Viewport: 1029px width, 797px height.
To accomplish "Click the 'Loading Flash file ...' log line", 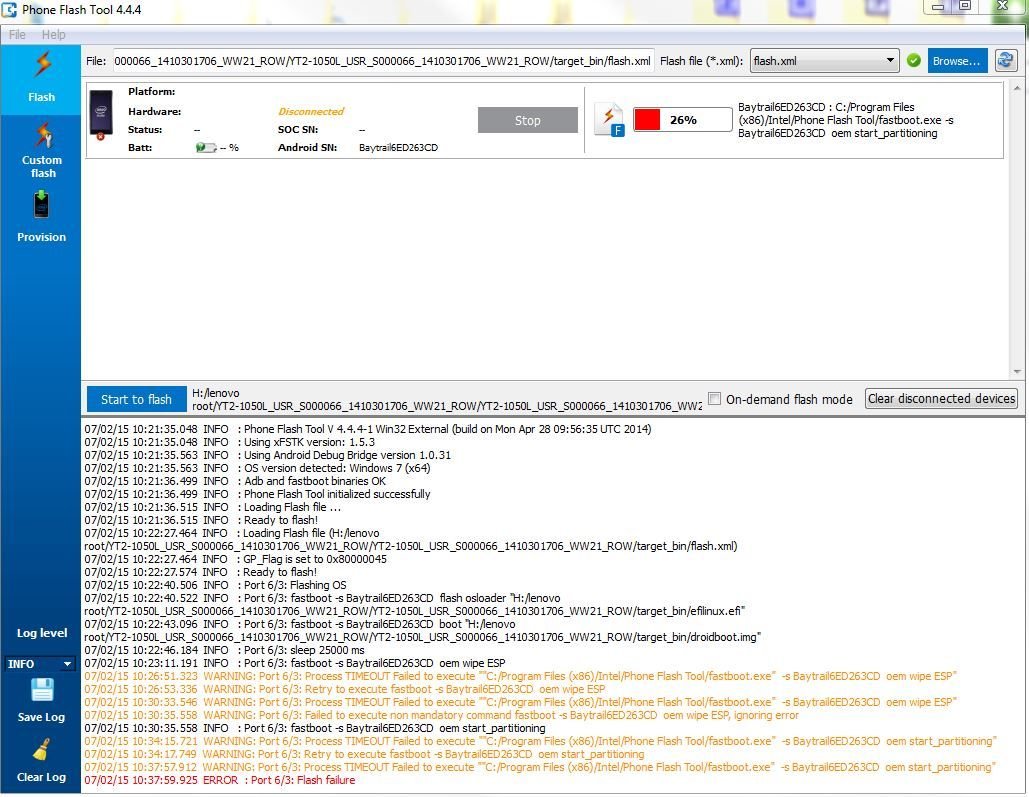I will [213, 507].
